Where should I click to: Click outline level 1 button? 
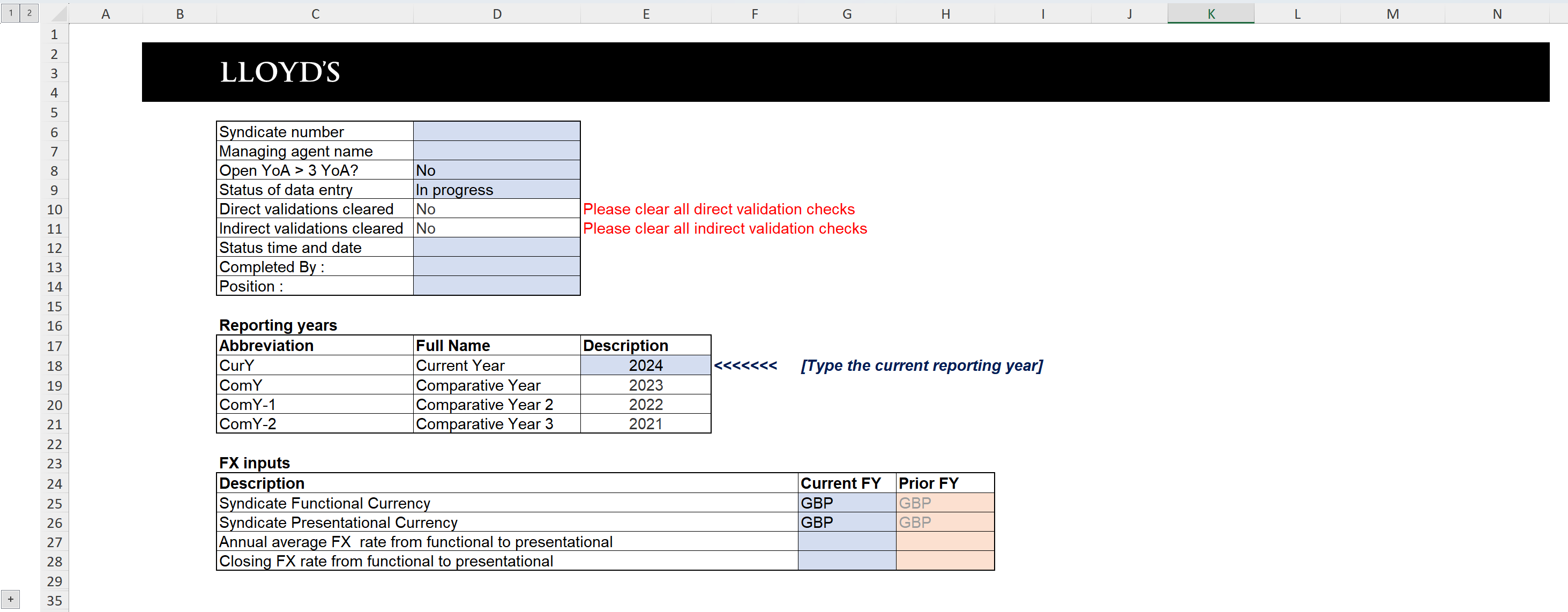[11, 12]
